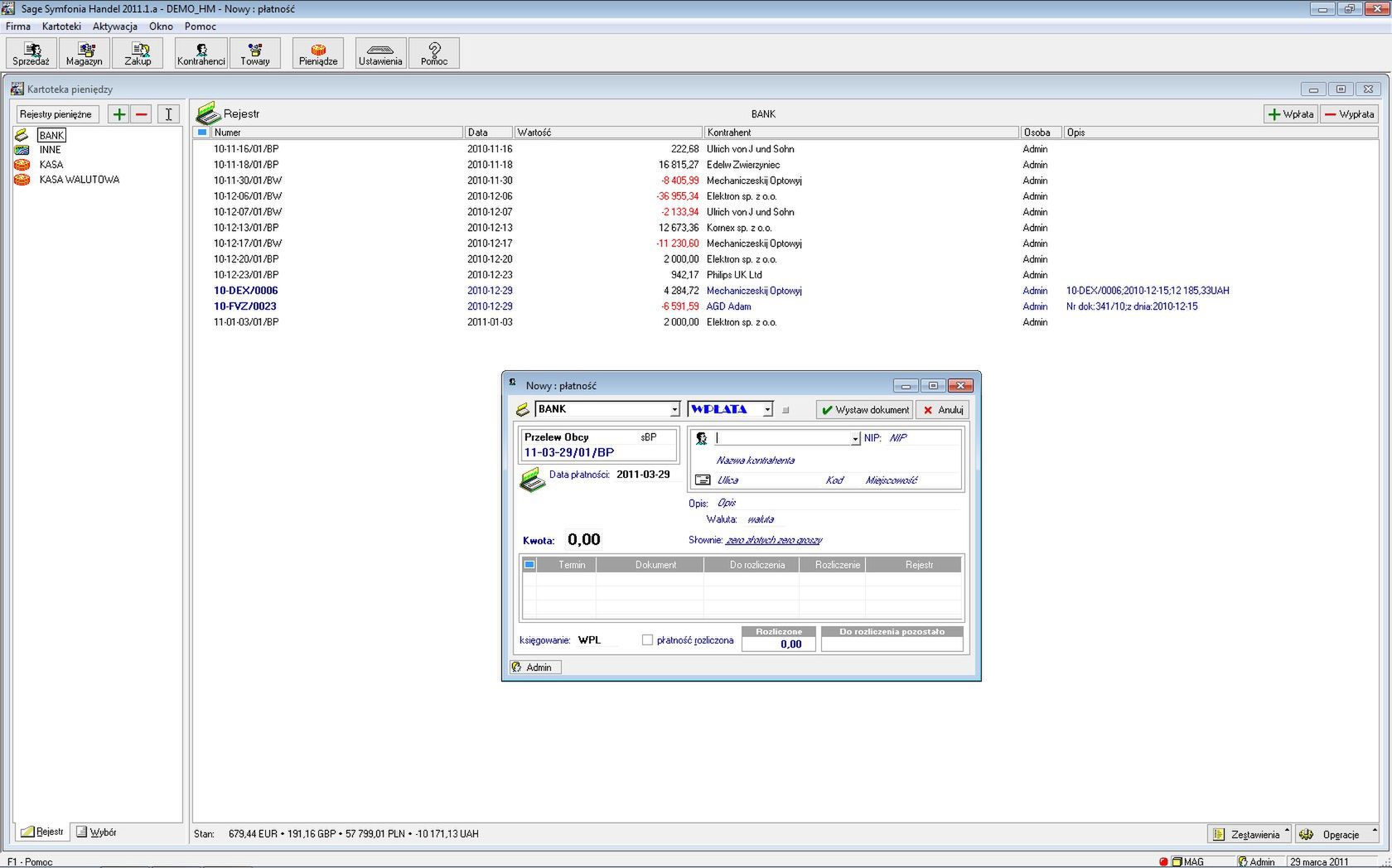Click the small gray square next to WPŁATA
This screenshot has height=868, width=1392.
coord(786,410)
